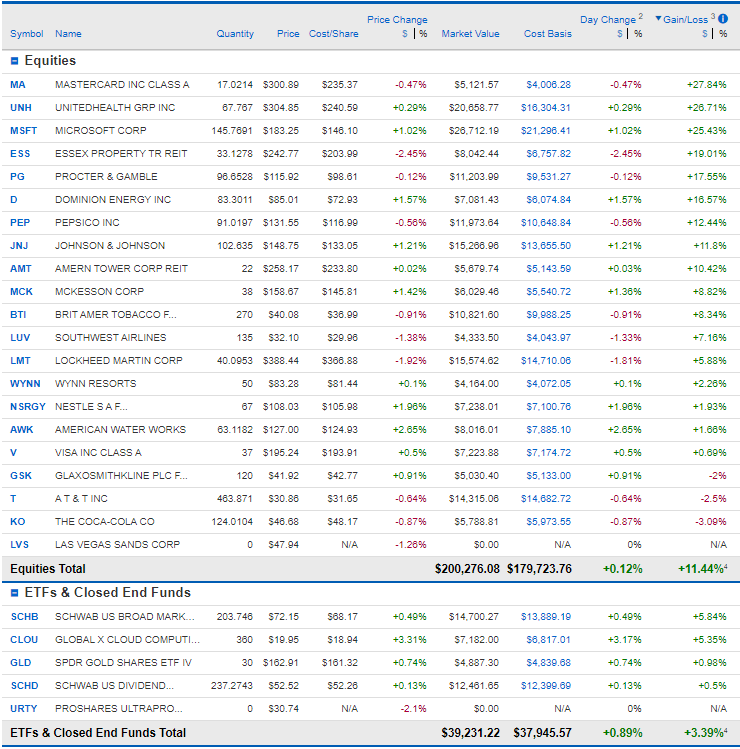Open Coca-Cola cost basis $5,973.55
Viewport: 740px width, 749px height.
pos(548,522)
